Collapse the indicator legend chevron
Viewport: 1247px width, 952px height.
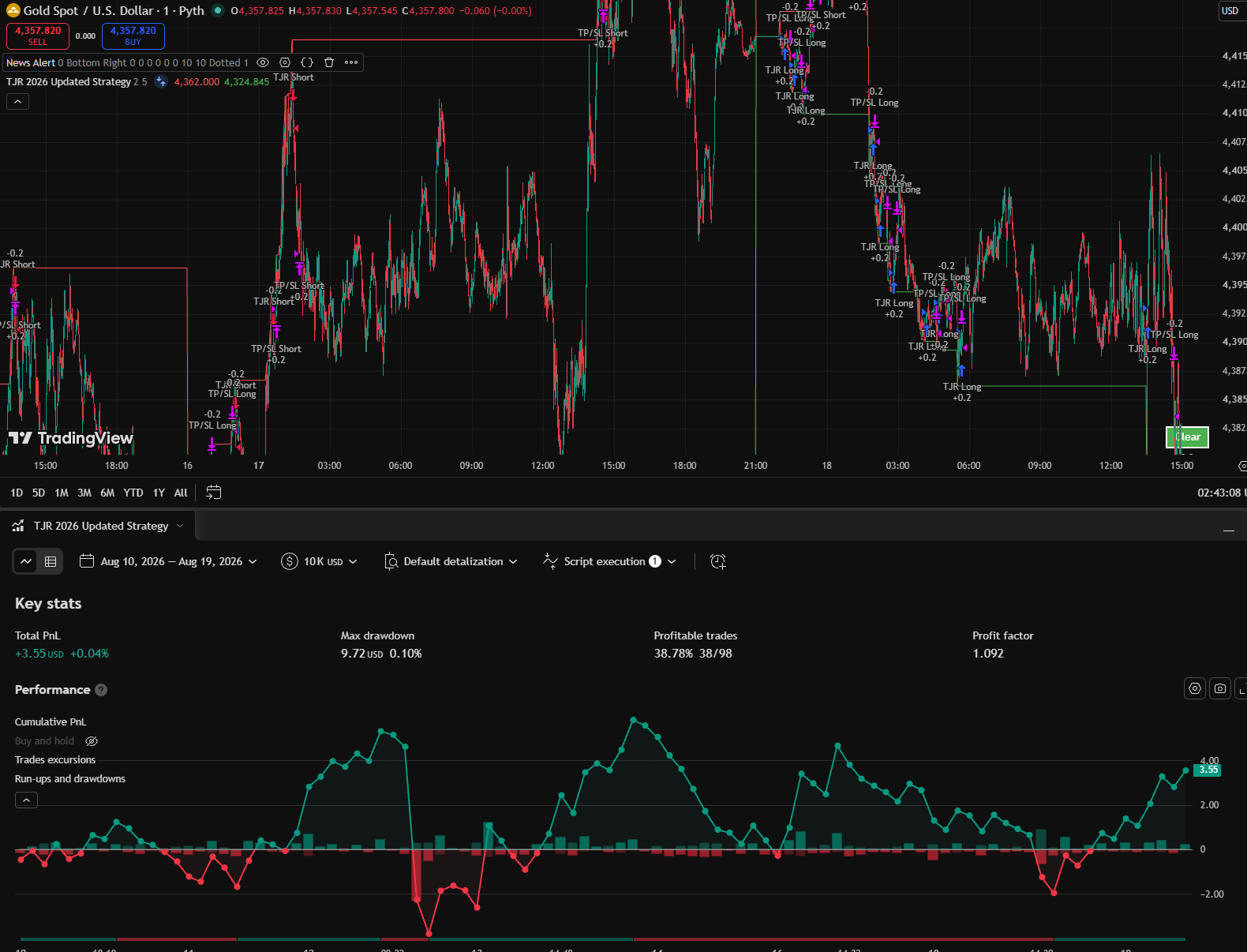click(x=17, y=101)
